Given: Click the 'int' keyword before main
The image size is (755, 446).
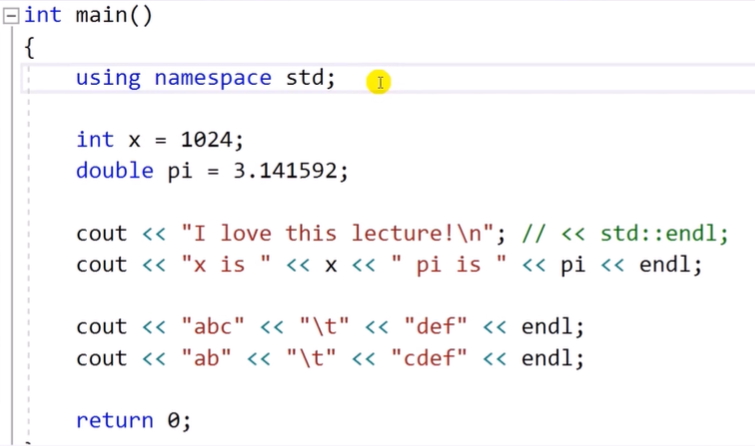Looking at the screenshot, I should (x=43, y=15).
